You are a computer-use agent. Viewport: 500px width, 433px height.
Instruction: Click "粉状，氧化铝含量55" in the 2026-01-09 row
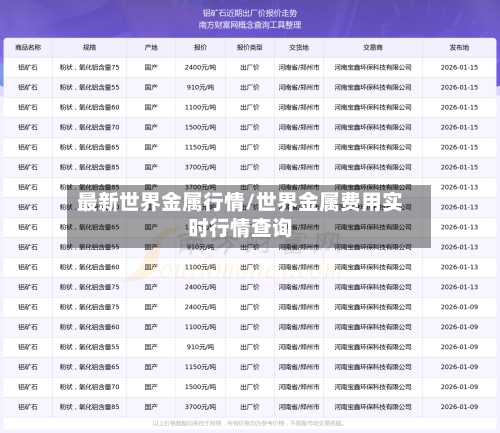click(89, 347)
